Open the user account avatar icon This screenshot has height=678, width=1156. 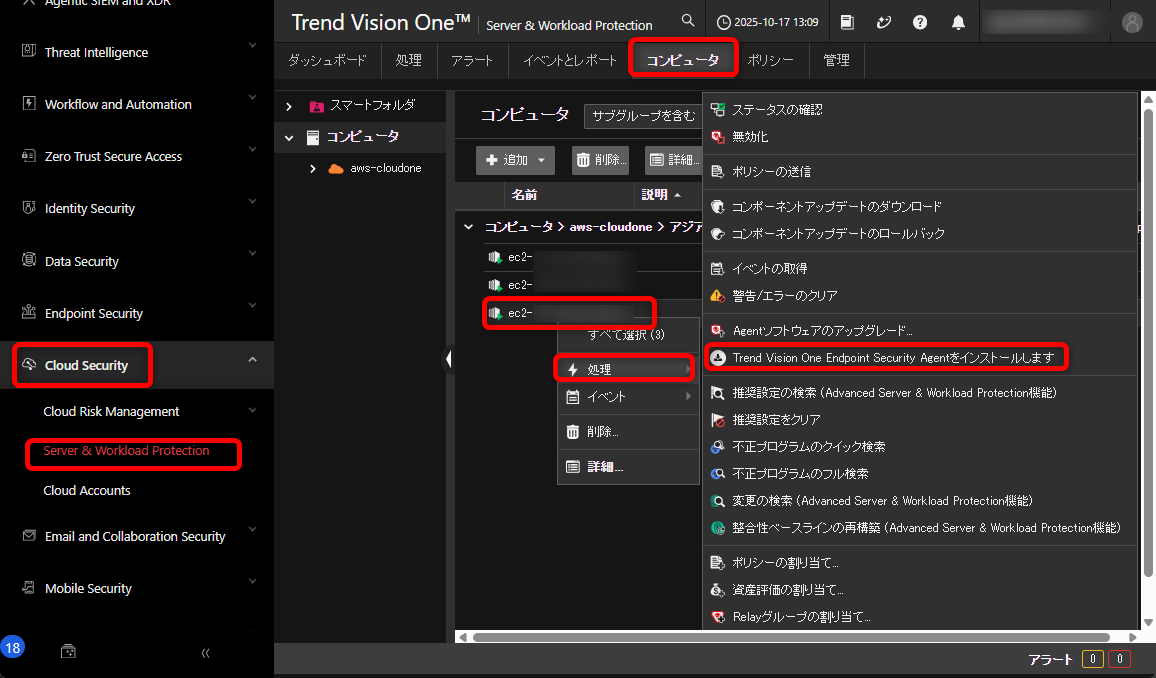pos(1132,22)
